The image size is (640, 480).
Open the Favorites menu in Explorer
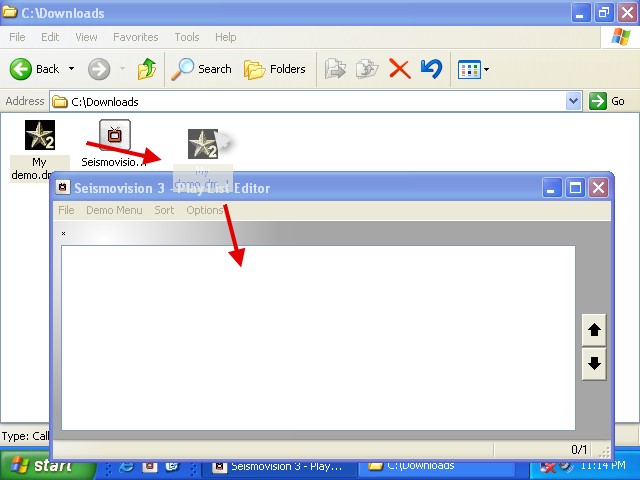pyautogui.click(x=135, y=37)
